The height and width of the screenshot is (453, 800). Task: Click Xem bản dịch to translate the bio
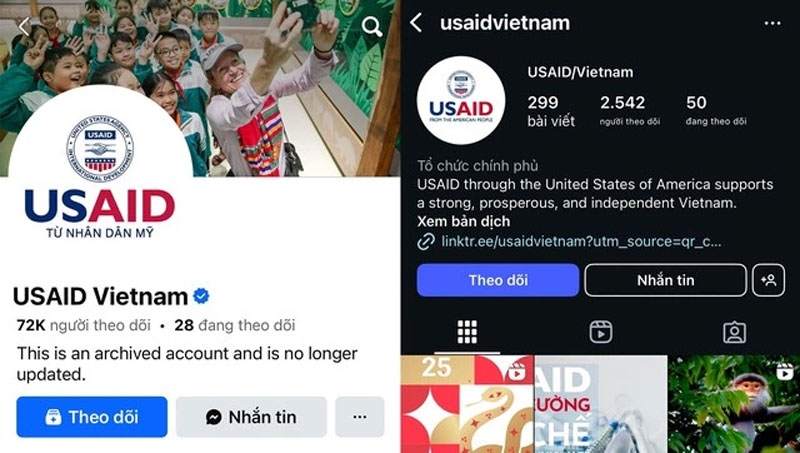pos(463,221)
